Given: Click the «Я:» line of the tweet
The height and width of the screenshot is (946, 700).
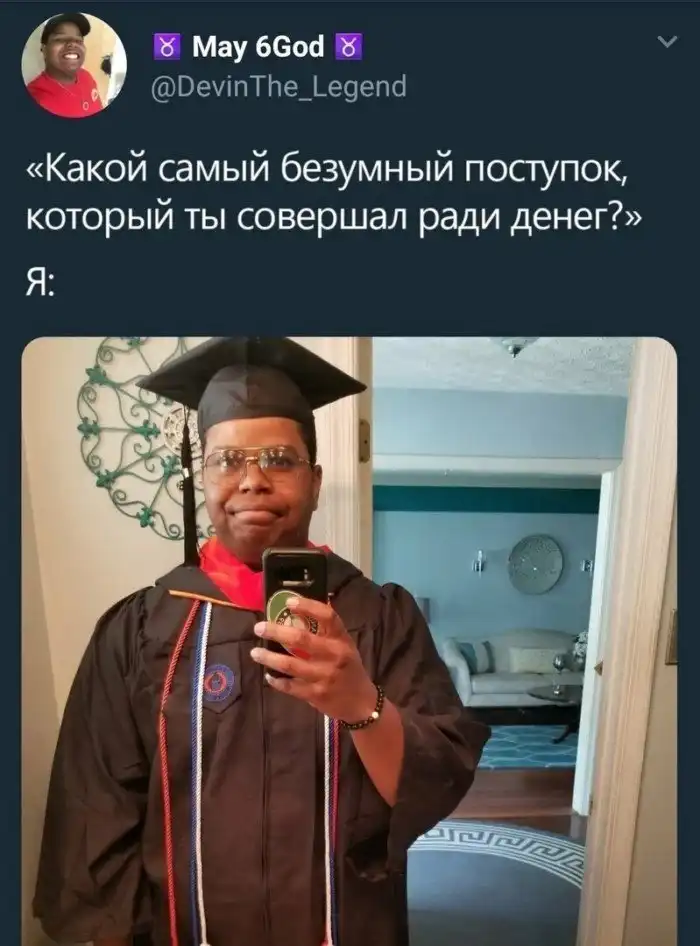Looking at the screenshot, I should click(40, 283).
